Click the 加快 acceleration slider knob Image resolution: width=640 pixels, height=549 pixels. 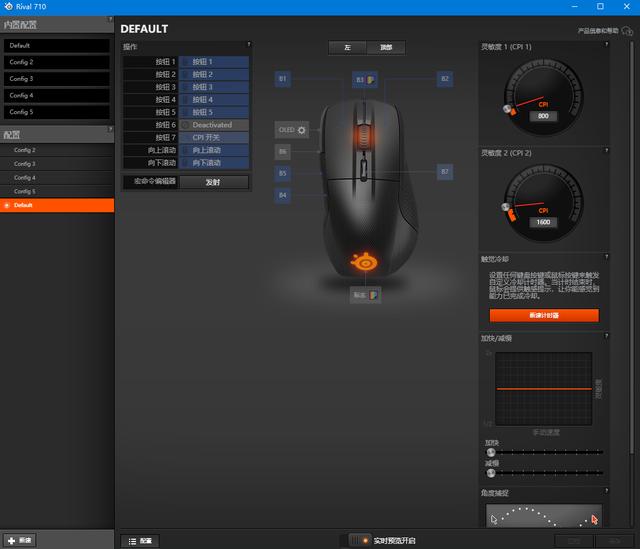pos(491,452)
